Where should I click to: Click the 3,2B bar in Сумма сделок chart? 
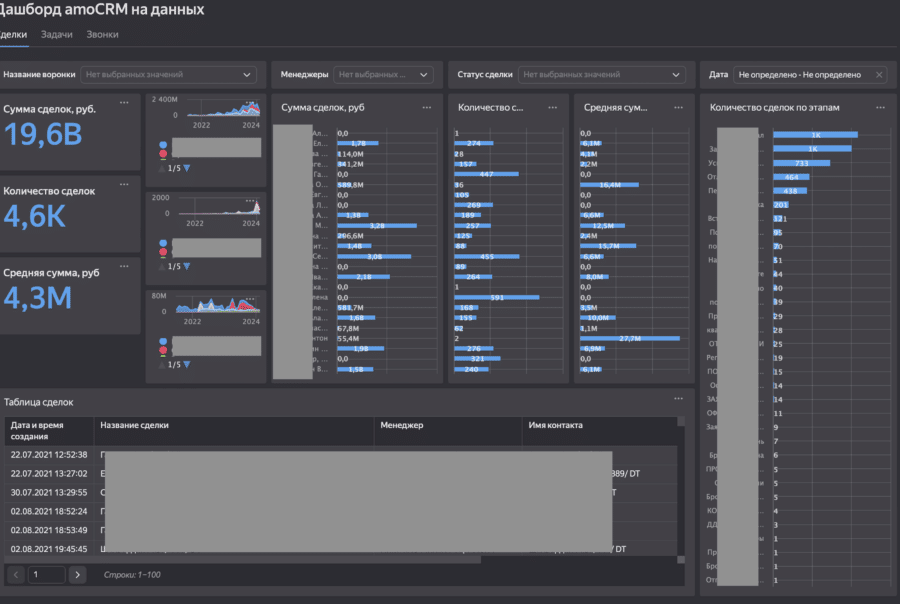(x=377, y=226)
